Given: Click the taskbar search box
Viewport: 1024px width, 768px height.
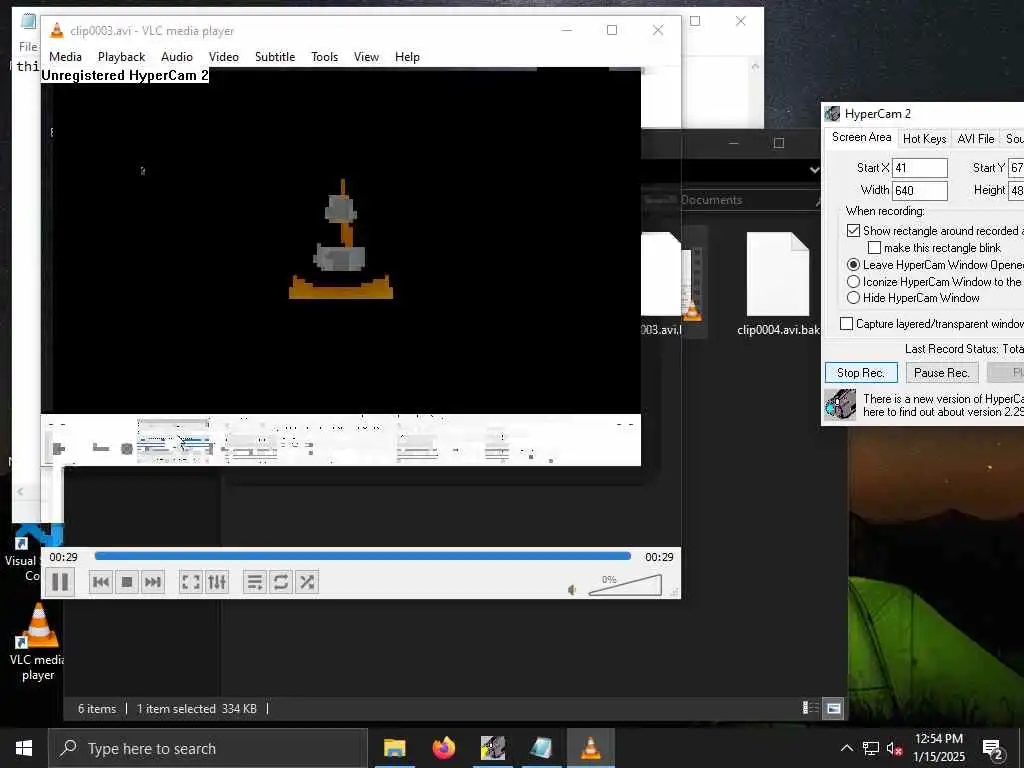Looking at the screenshot, I should coord(208,748).
